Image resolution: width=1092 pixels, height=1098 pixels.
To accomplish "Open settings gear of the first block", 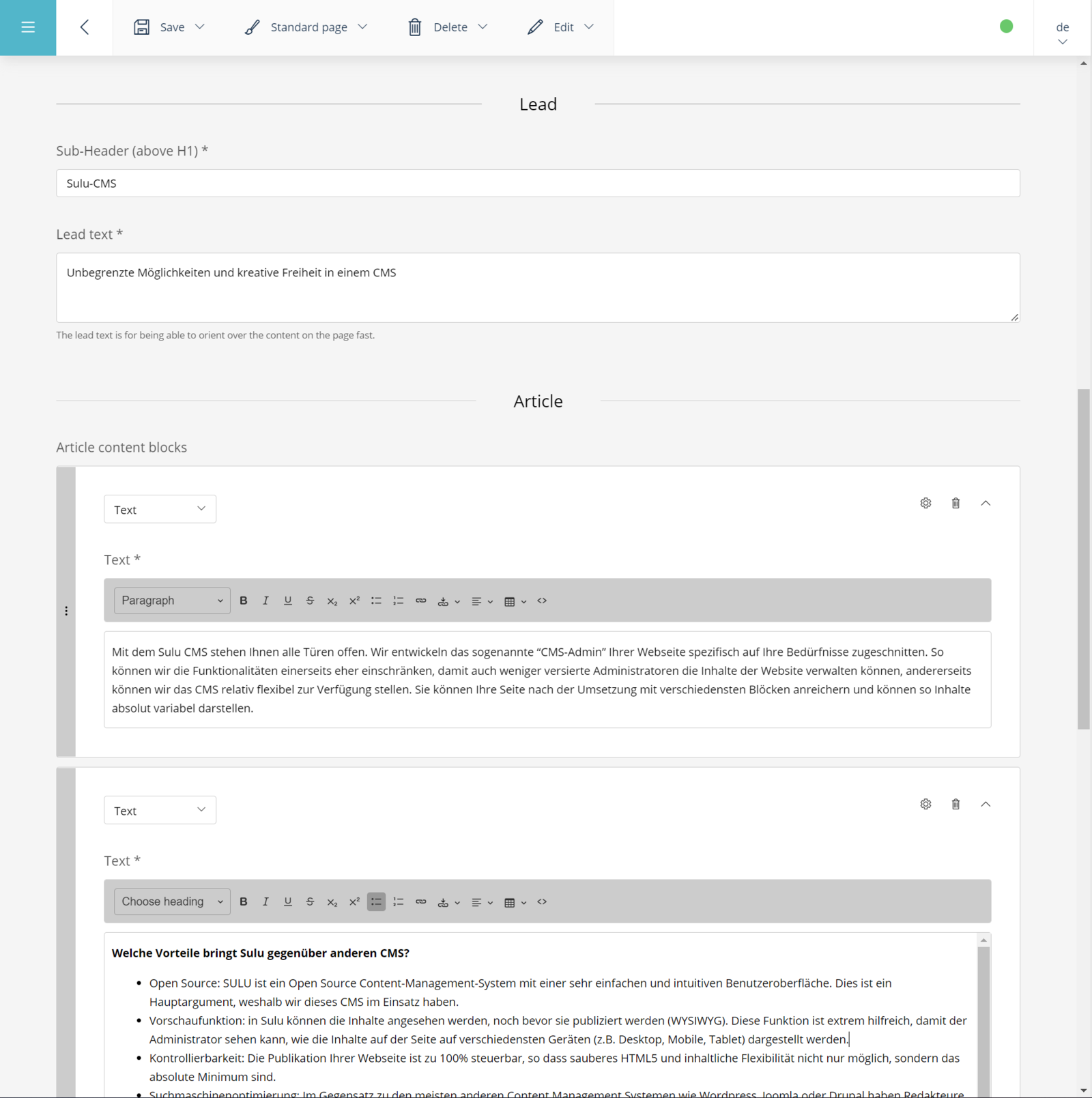I will [x=925, y=503].
